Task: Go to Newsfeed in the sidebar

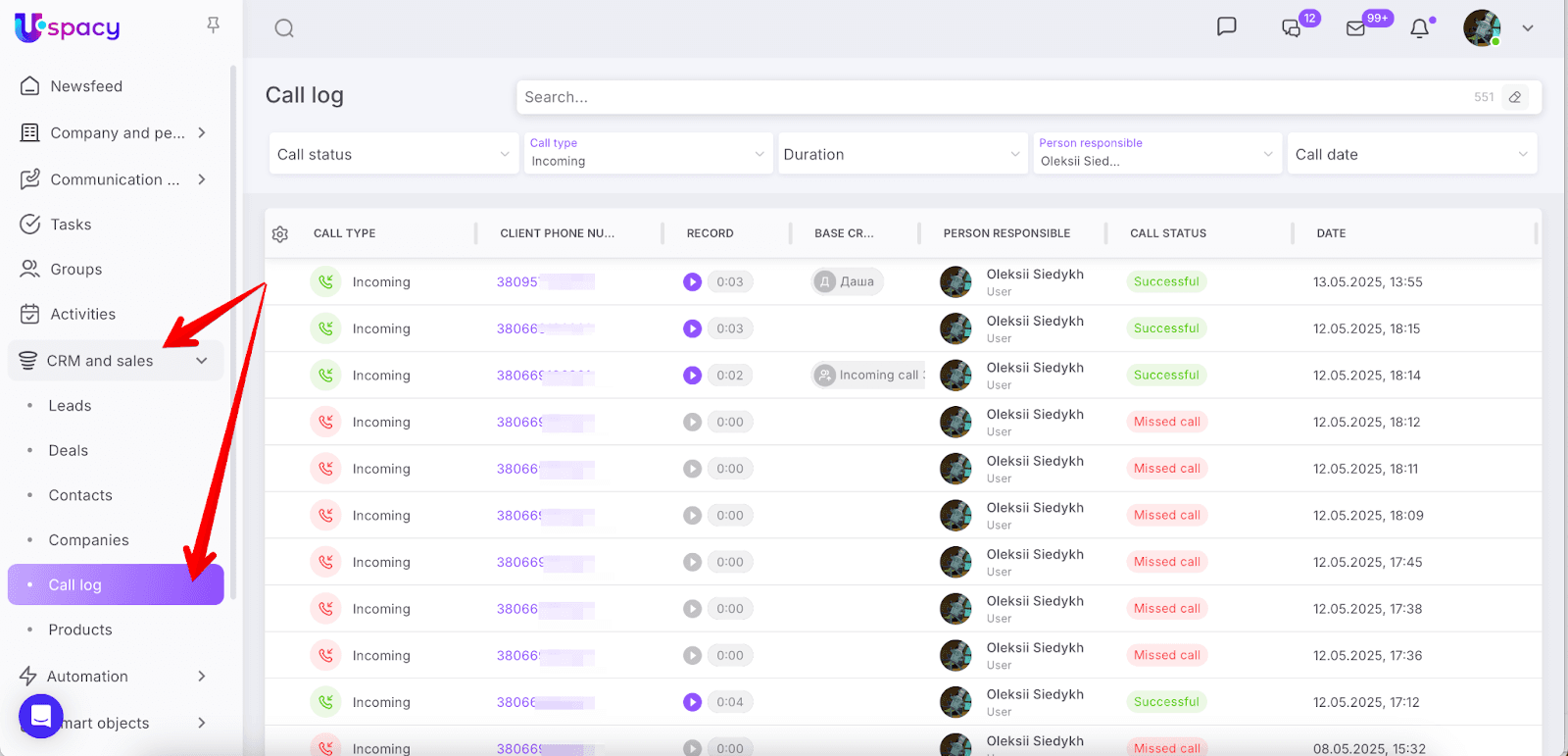Action: tap(86, 86)
